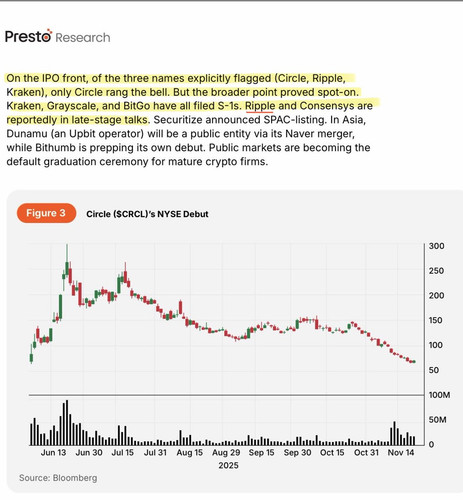Click the 2025 year label below chart
463x500 pixels.
(228, 465)
